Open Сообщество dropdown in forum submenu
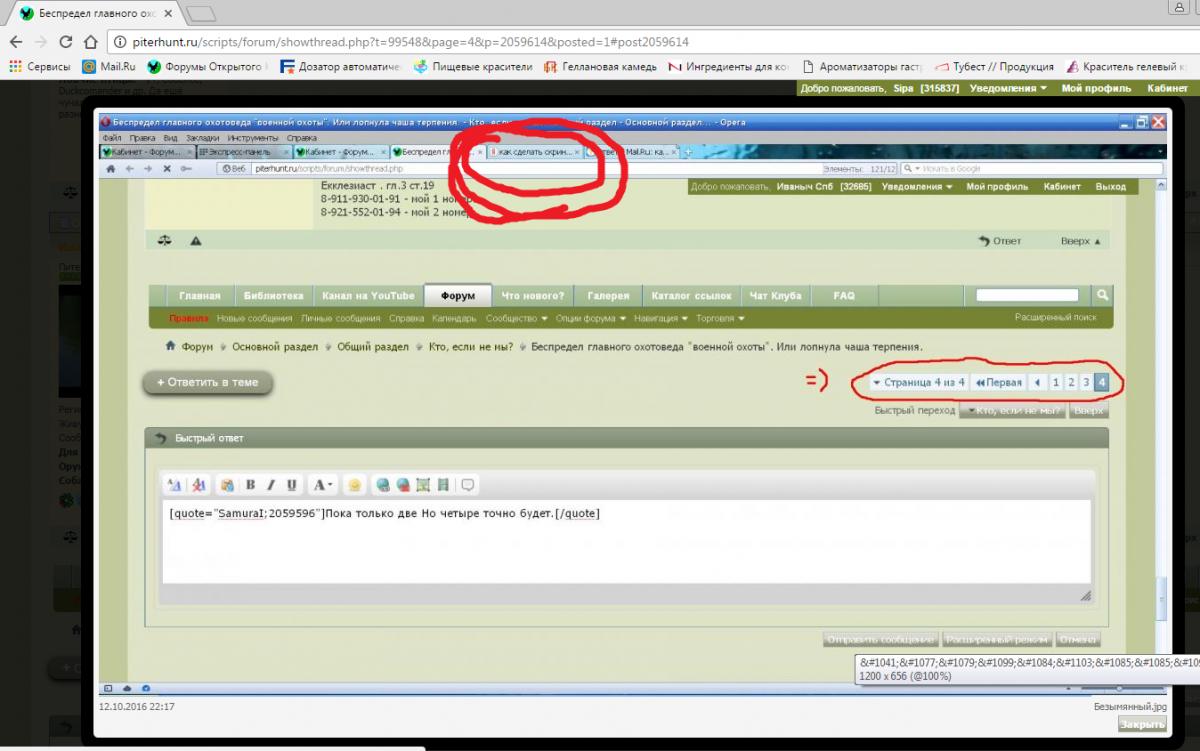Screen dimensions: 1200x751 [517, 319]
